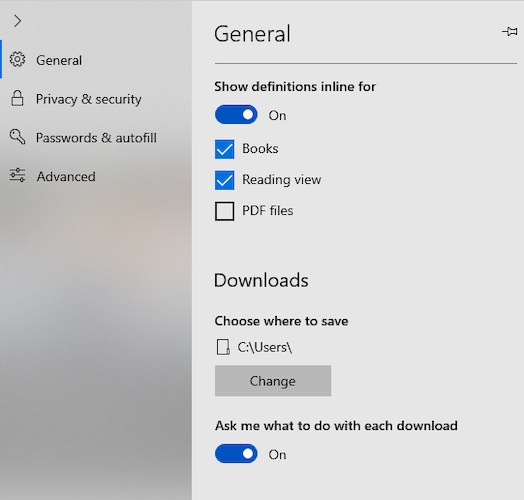Uncheck the Reading view checkbox
Viewport: 524px width, 500px height.
click(x=224, y=180)
